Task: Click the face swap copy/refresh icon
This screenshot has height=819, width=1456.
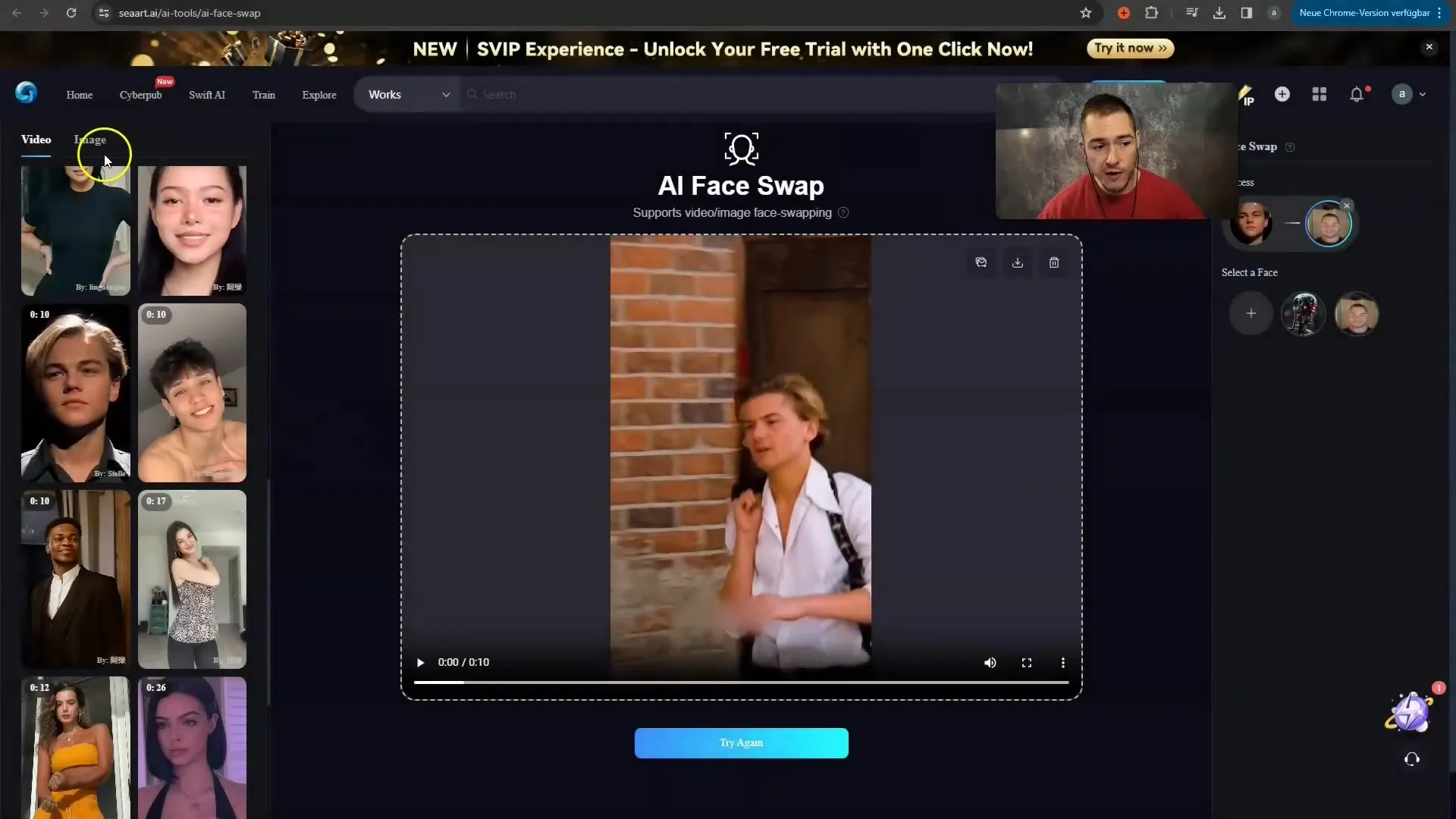Action: click(x=981, y=262)
